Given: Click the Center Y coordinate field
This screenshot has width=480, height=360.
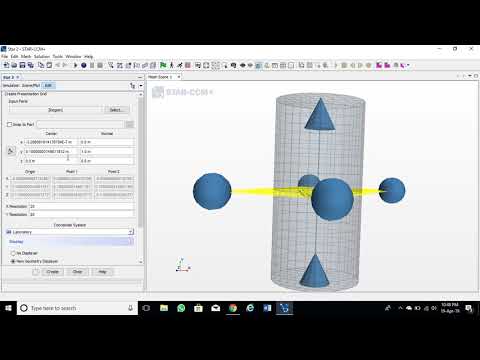Looking at the screenshot, I should [x=51, y=151].
